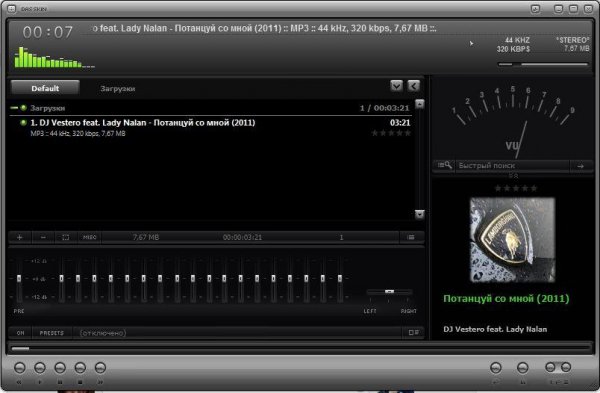
Task: Pause playback with the pause button
Action: click(x=60, y=368)
